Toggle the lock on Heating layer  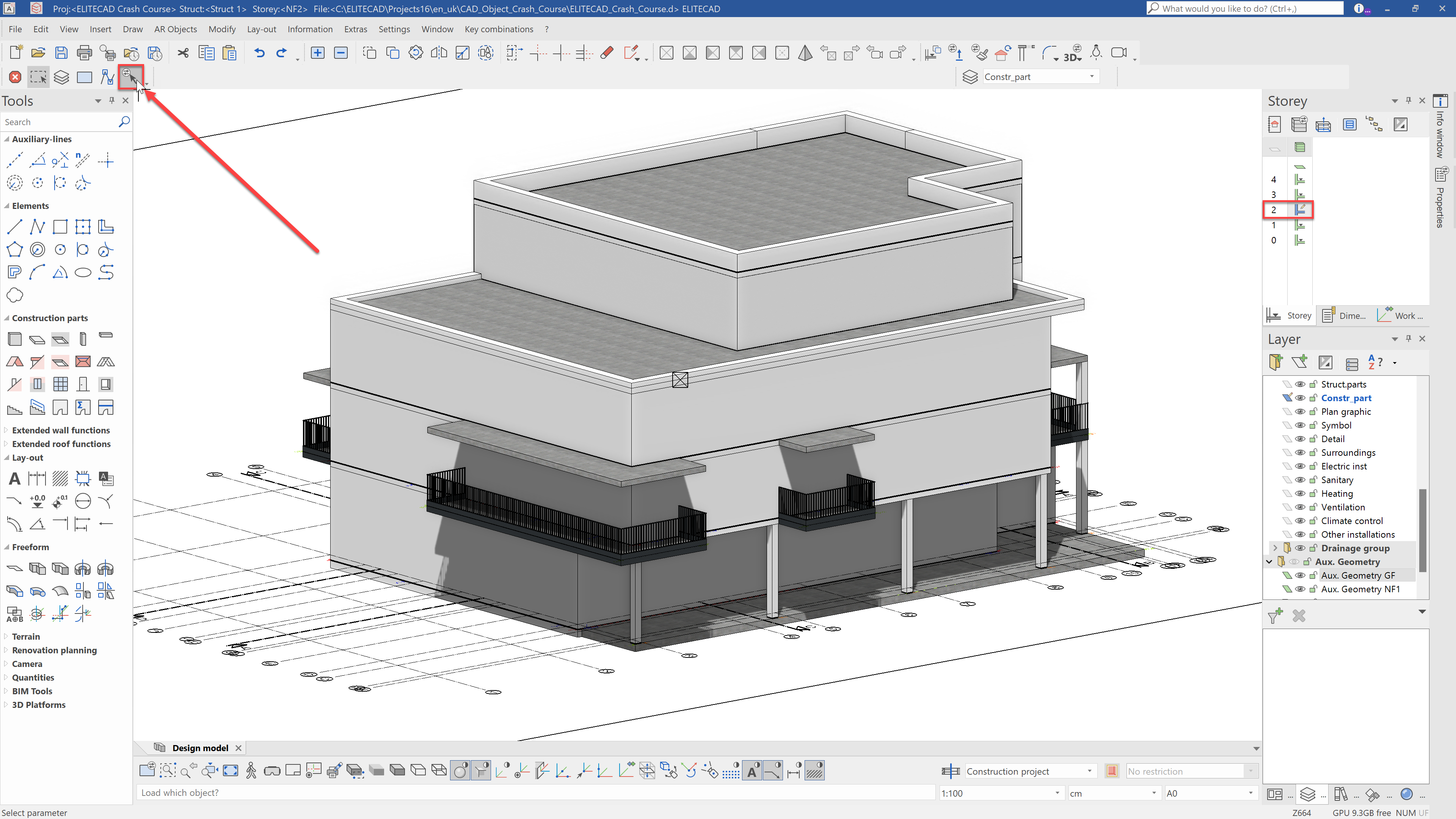click(x=1313, y=493)
